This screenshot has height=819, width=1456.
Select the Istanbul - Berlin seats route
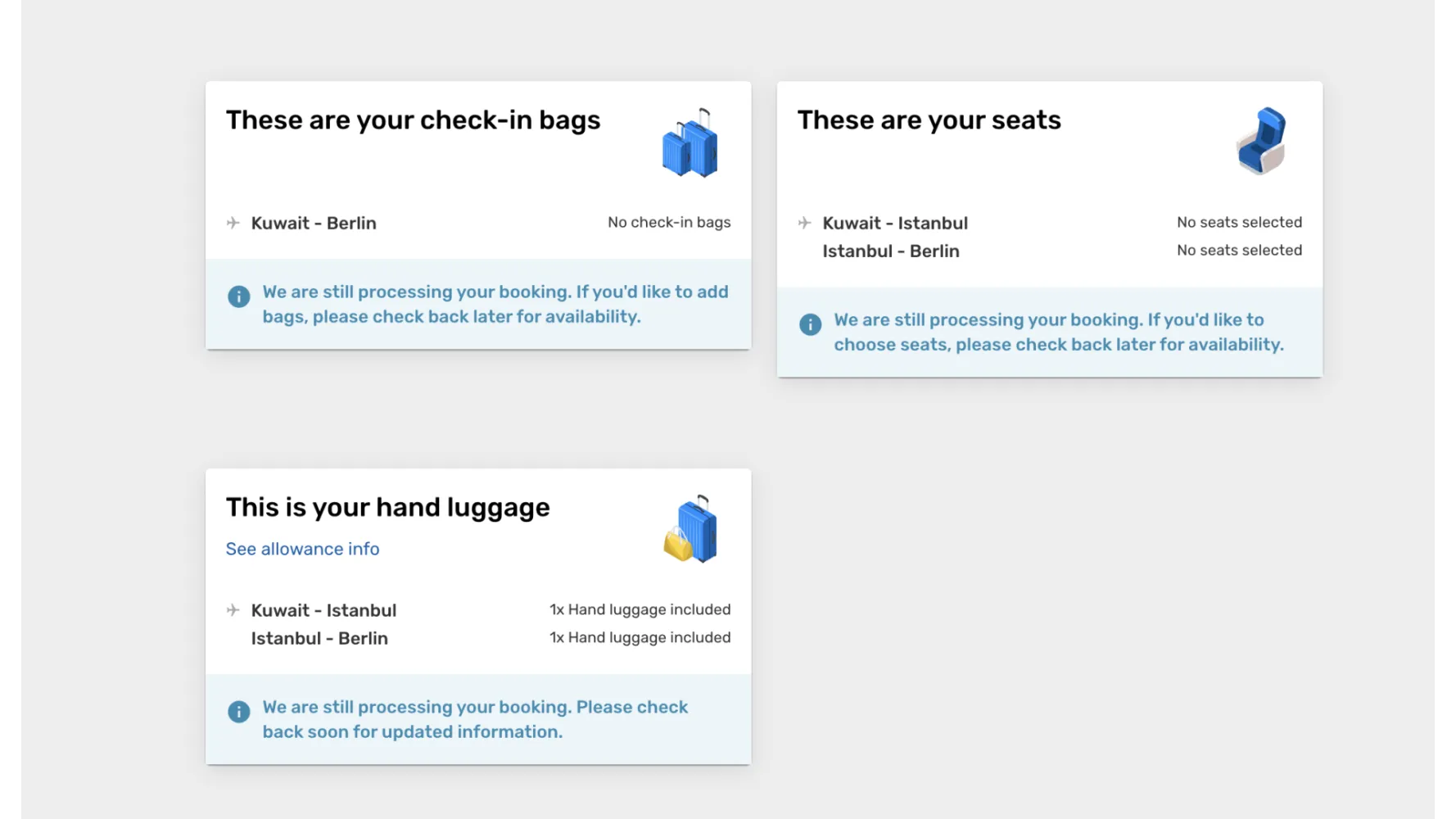pyautogui.click(x=891, y=251)
